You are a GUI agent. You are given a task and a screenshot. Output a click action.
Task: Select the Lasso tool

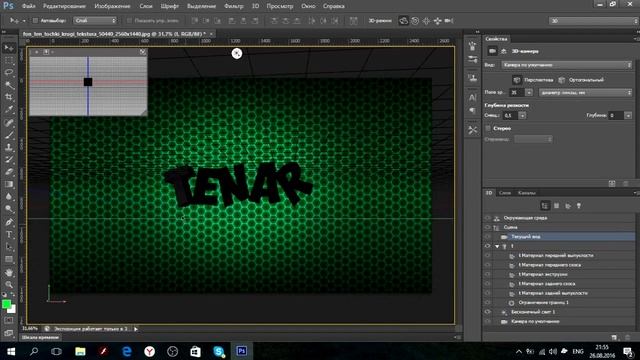pyautogui.click(x=9, y=73)
